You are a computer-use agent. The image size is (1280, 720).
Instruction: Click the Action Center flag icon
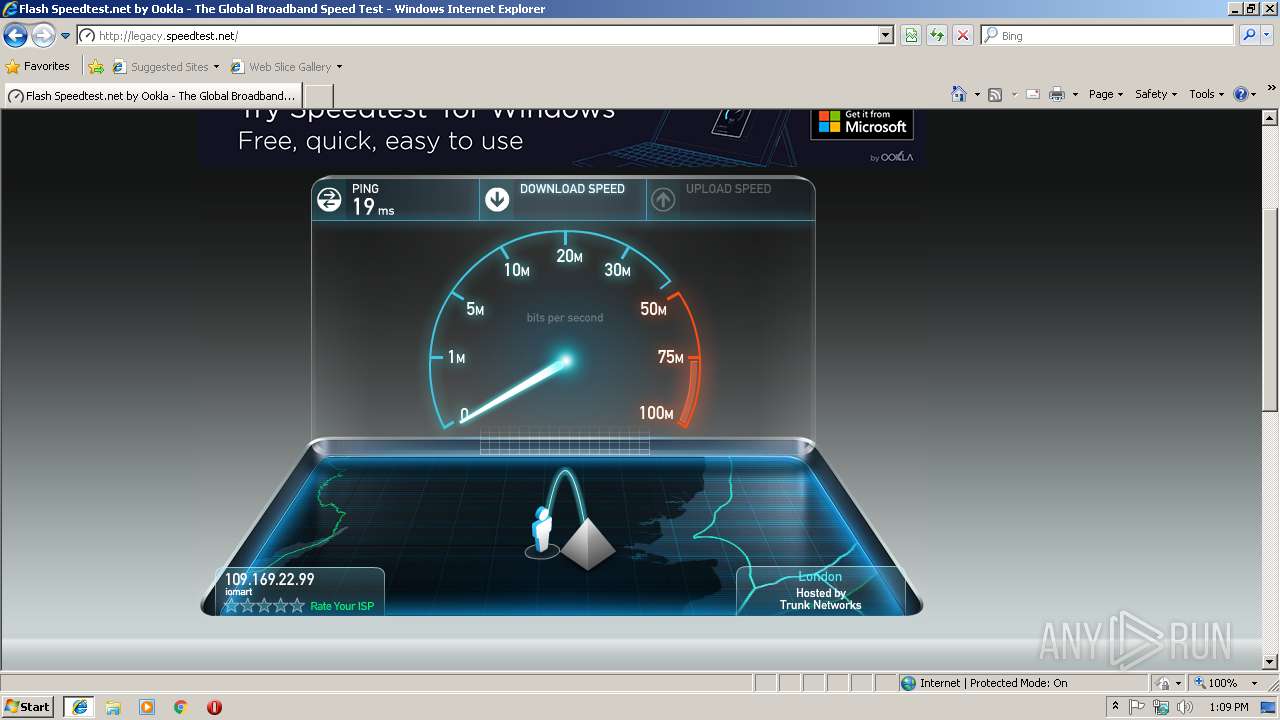tap(1137, 707)
